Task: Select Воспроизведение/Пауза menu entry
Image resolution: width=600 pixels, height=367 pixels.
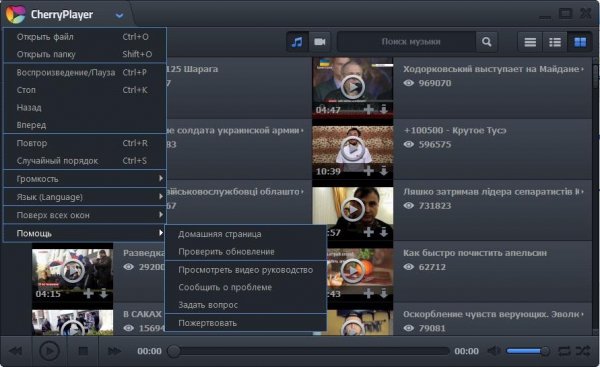Action: (85, 72)
